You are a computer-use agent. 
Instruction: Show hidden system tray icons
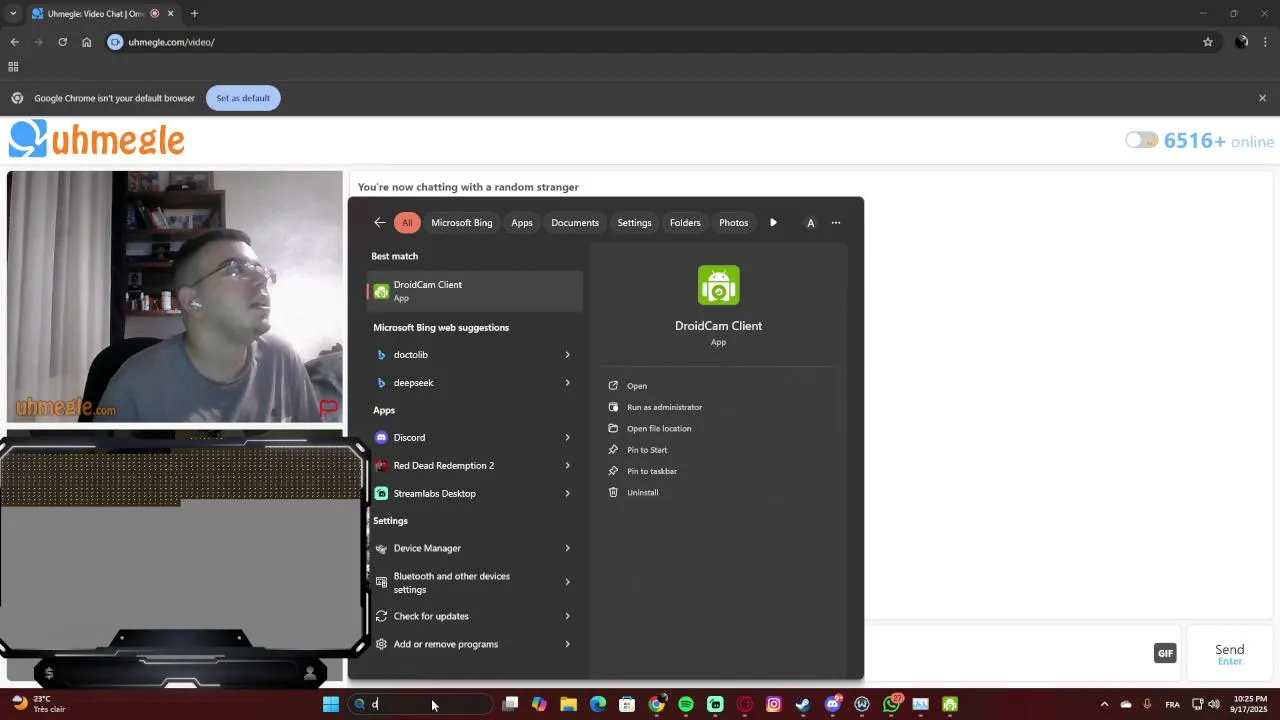1104,704
